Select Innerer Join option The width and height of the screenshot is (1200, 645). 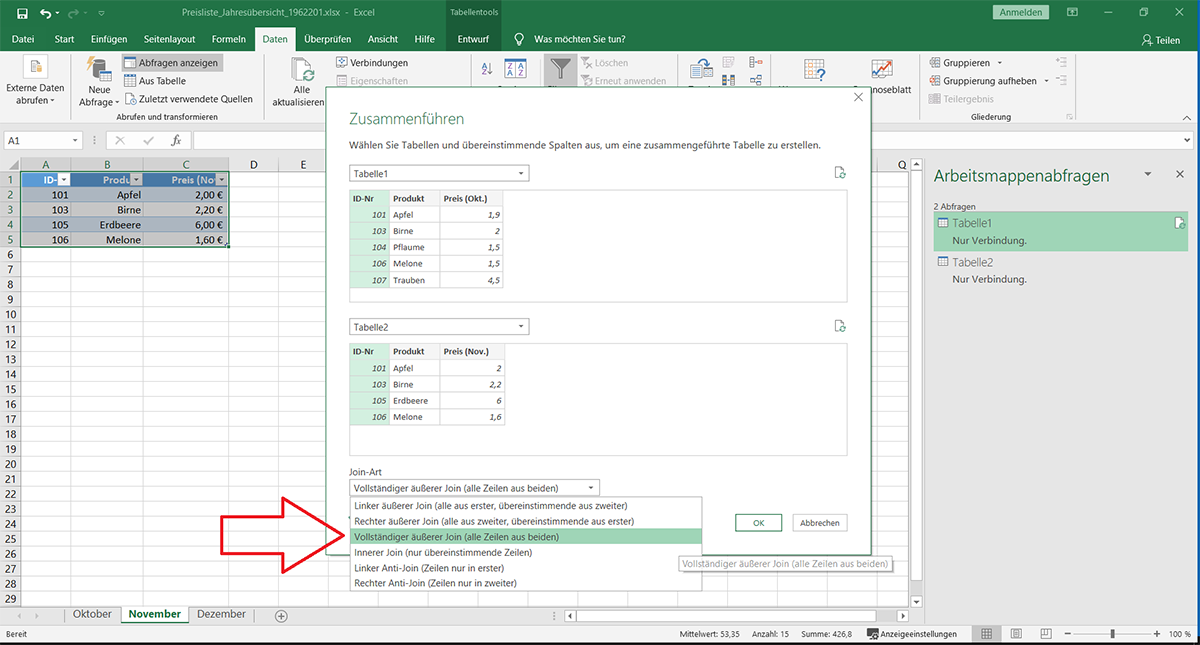526,552
